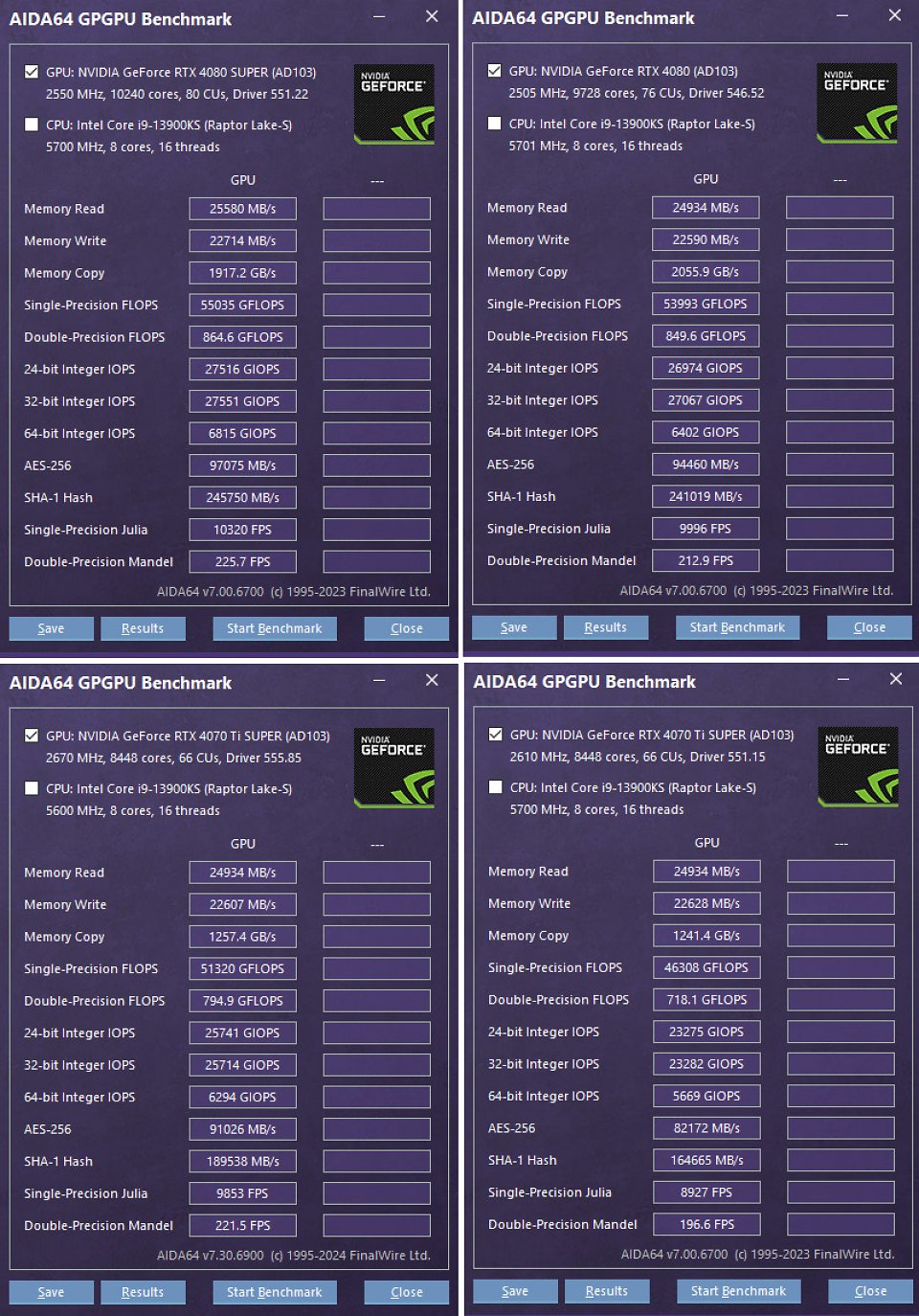
Task: Select the 1257.4 GB/s Memory Copy value
Action: 243,937
